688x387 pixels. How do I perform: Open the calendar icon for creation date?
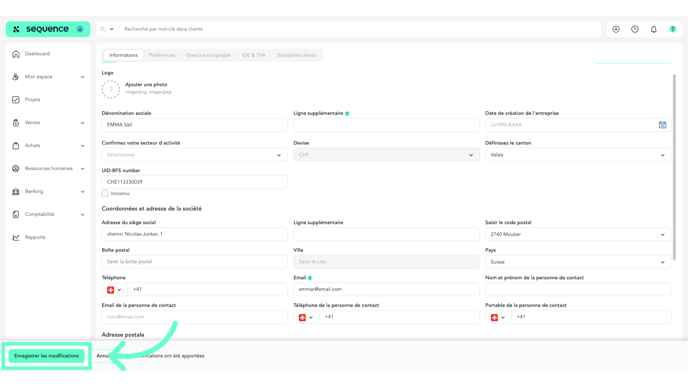click(x=662, y=125)
